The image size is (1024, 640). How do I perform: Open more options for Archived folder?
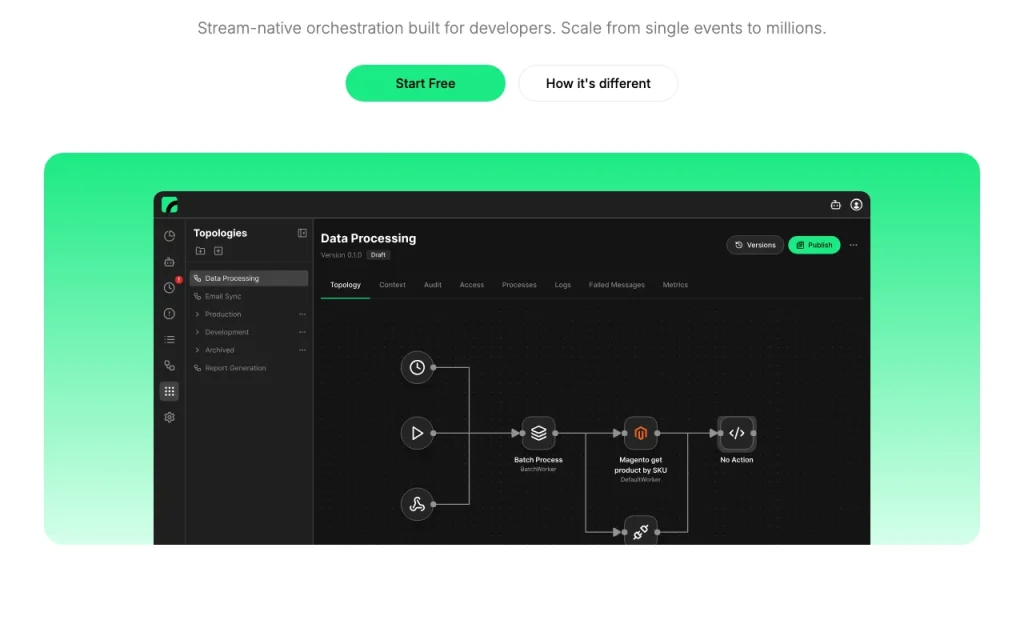click(302, 350)
